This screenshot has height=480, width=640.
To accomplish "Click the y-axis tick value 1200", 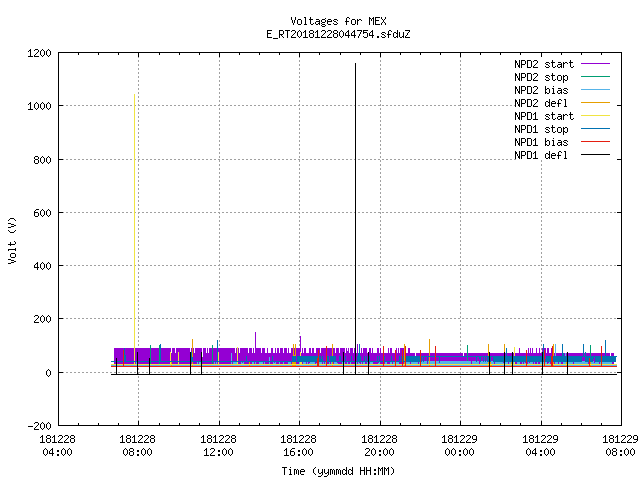I will pyautogui.click(x=40, y=53).
